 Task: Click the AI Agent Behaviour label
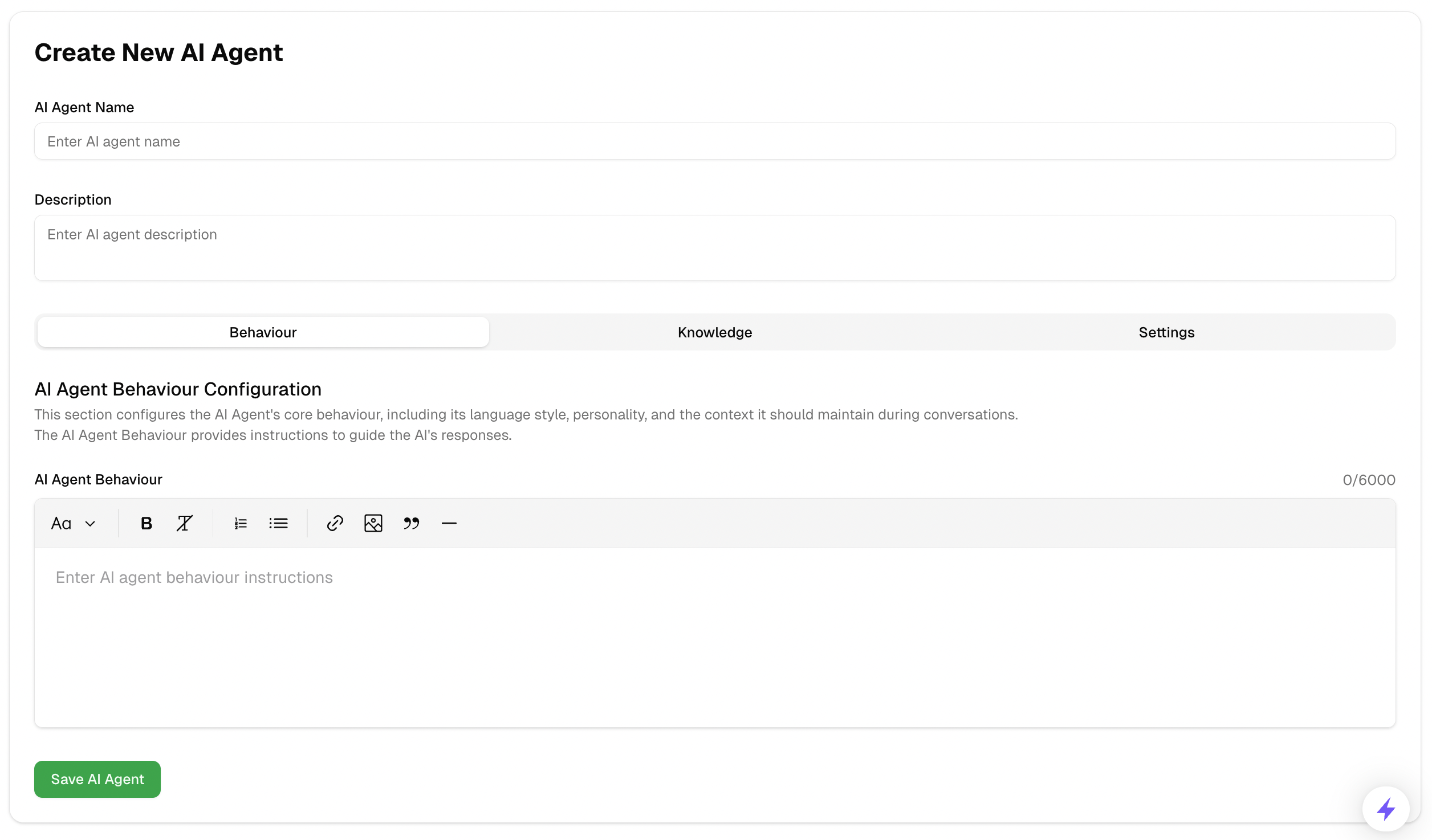pyautogui.click(x=98, y=480)
